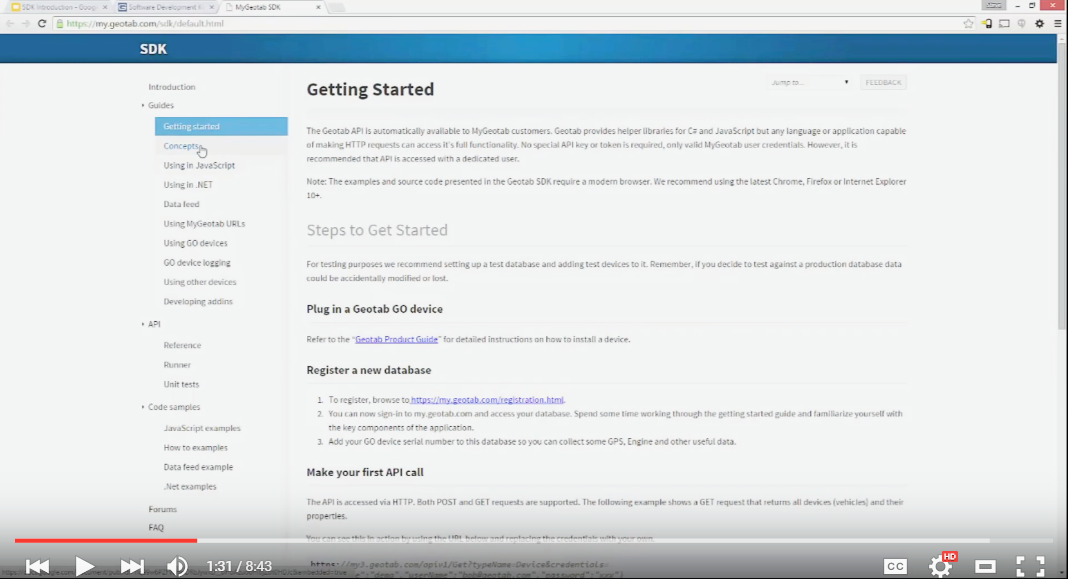Screen dimensions: 1068x579
Task: Bookmark this page with the star icon
Action: pyautogui.click(x=968, y=23)
